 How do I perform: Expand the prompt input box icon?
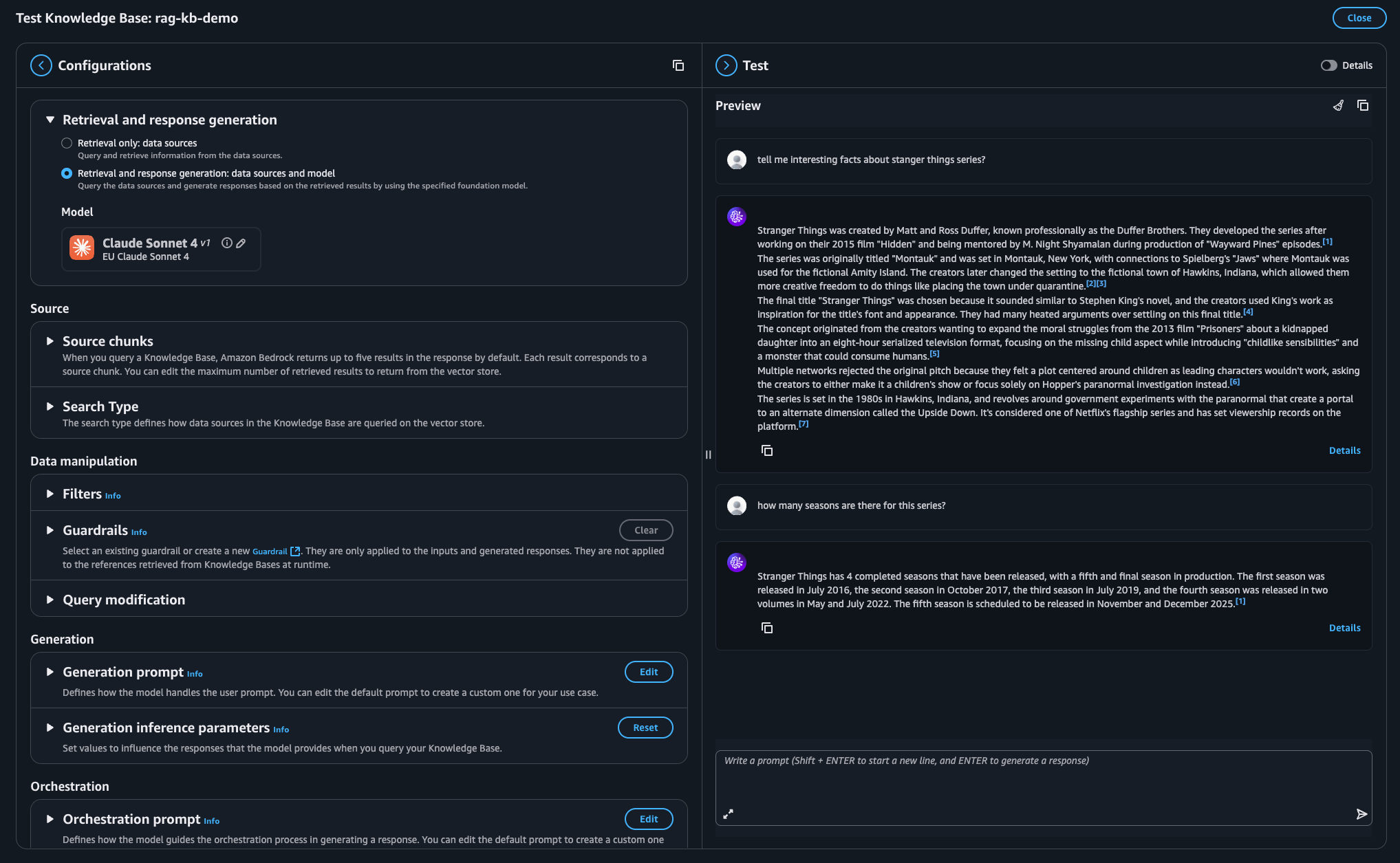click(728, 814)
